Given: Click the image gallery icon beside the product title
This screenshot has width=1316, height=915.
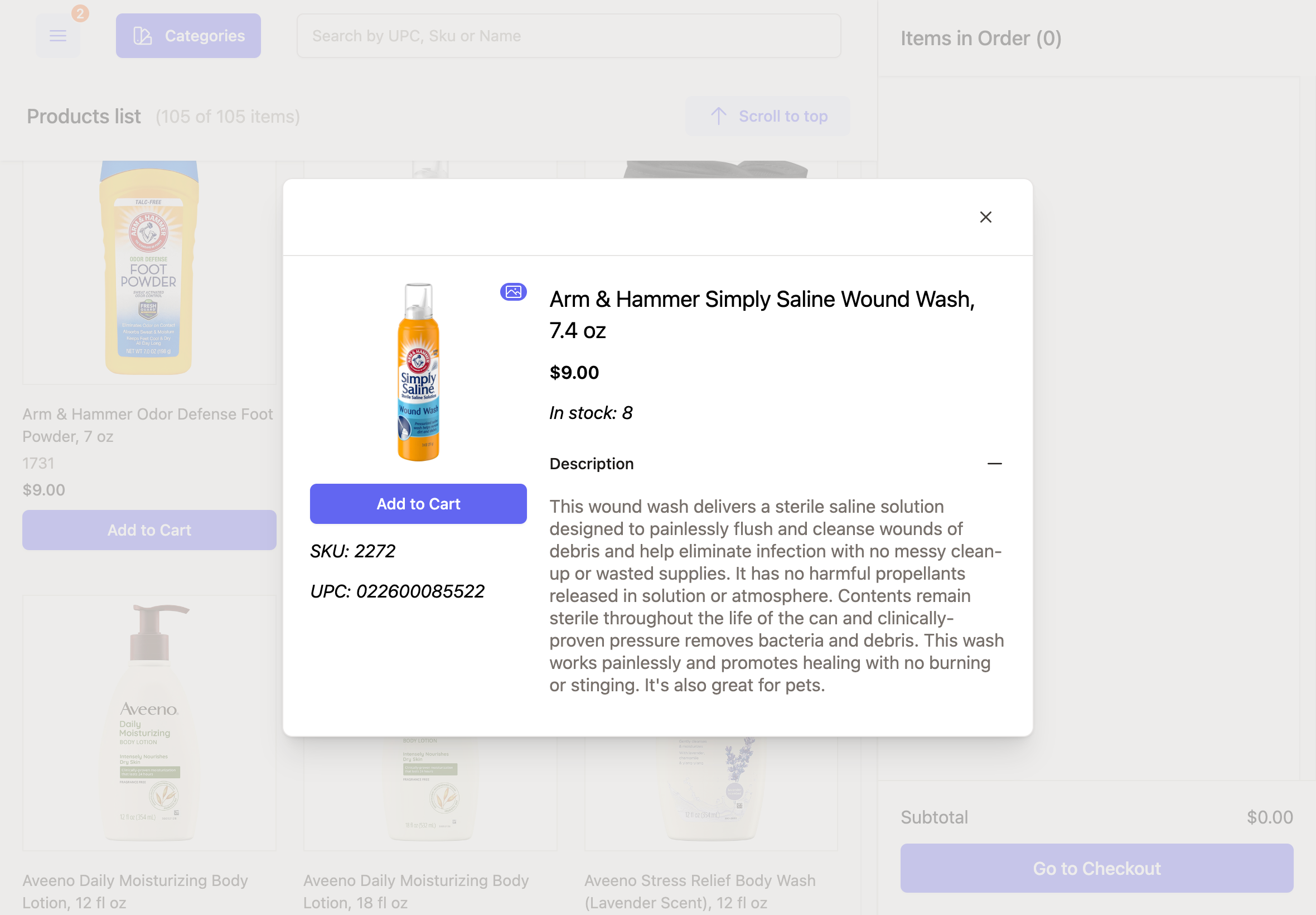Looking at the screenshot, I should (513, 292).
